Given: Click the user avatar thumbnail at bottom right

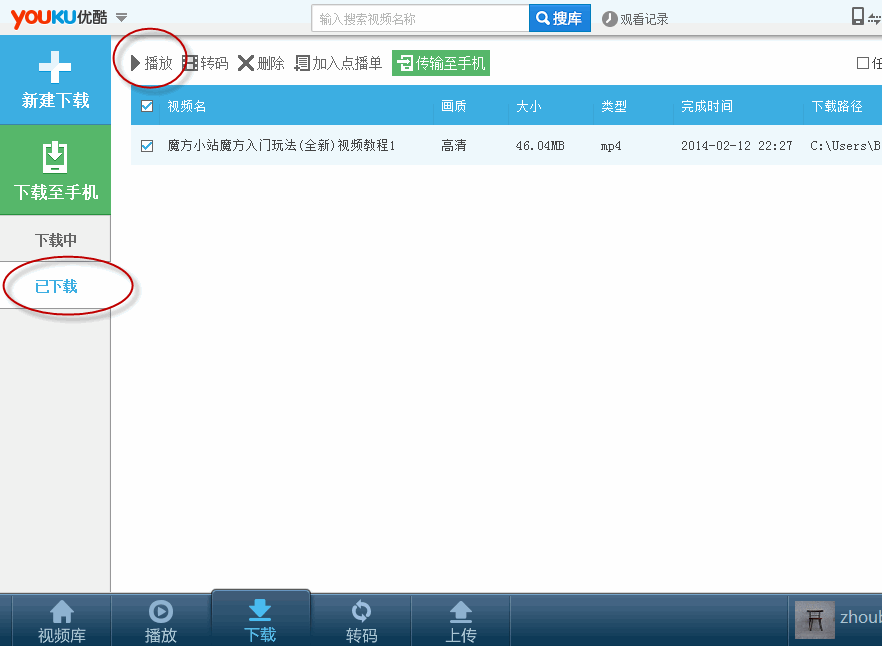Looking at the screenshot, I should point(814,620).
